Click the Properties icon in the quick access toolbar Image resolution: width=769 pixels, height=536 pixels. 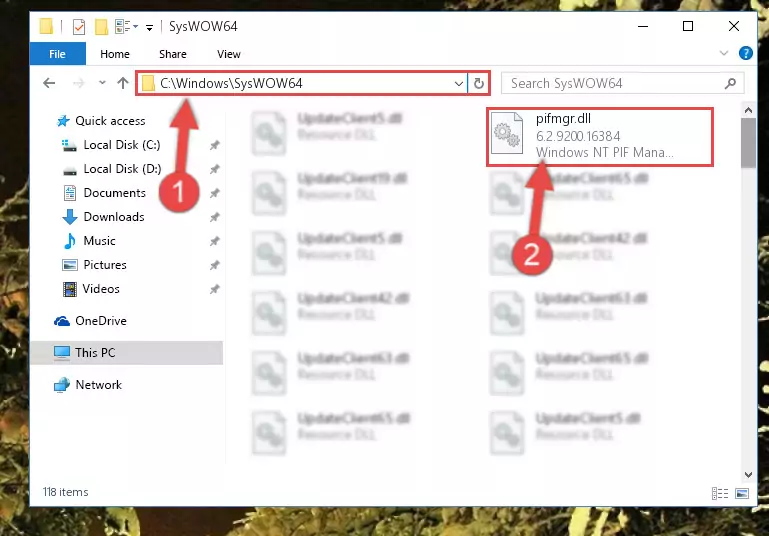point(79,26)
